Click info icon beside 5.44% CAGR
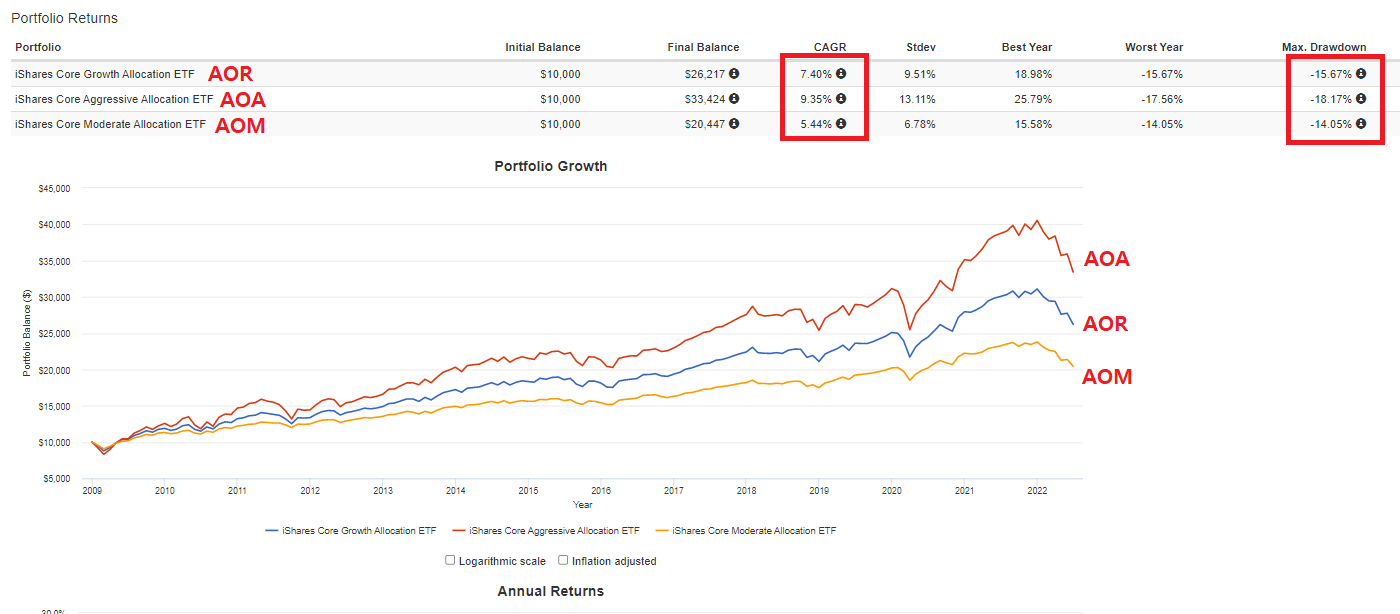Screen dimensions: 1400x614 [841, 124]
